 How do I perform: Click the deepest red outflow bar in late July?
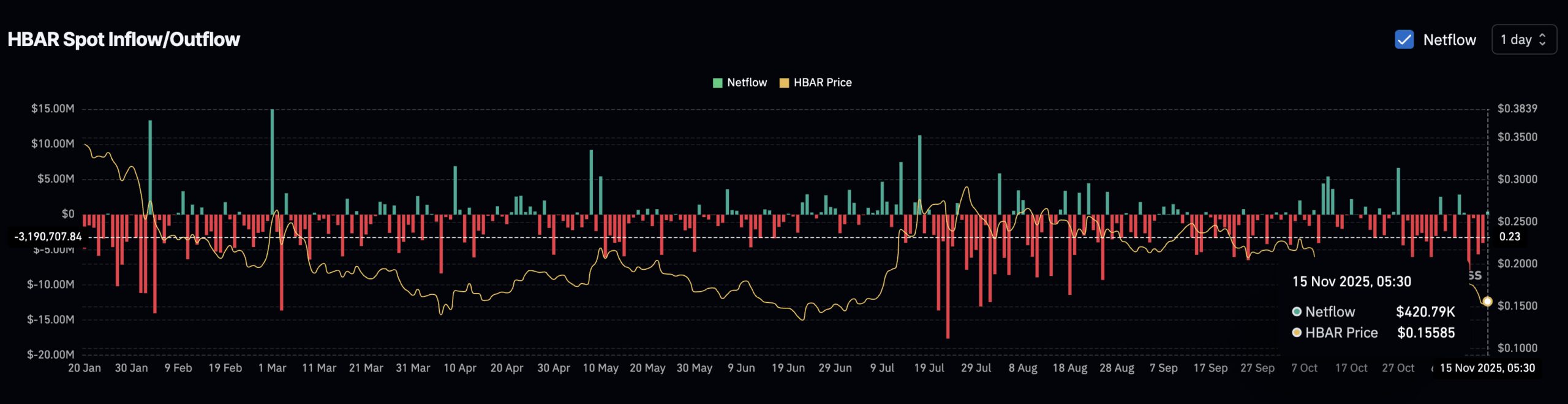tap(948, 276)
